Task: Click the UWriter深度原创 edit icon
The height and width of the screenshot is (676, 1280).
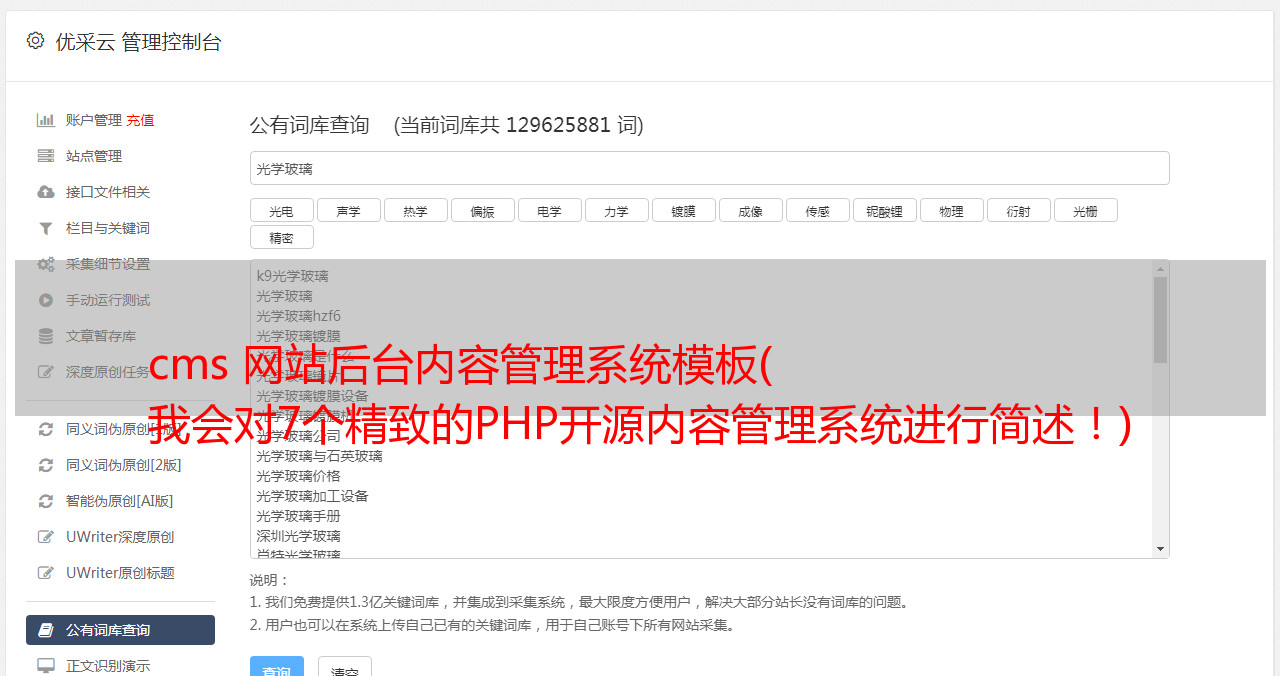Action: (x=46, y=537)
